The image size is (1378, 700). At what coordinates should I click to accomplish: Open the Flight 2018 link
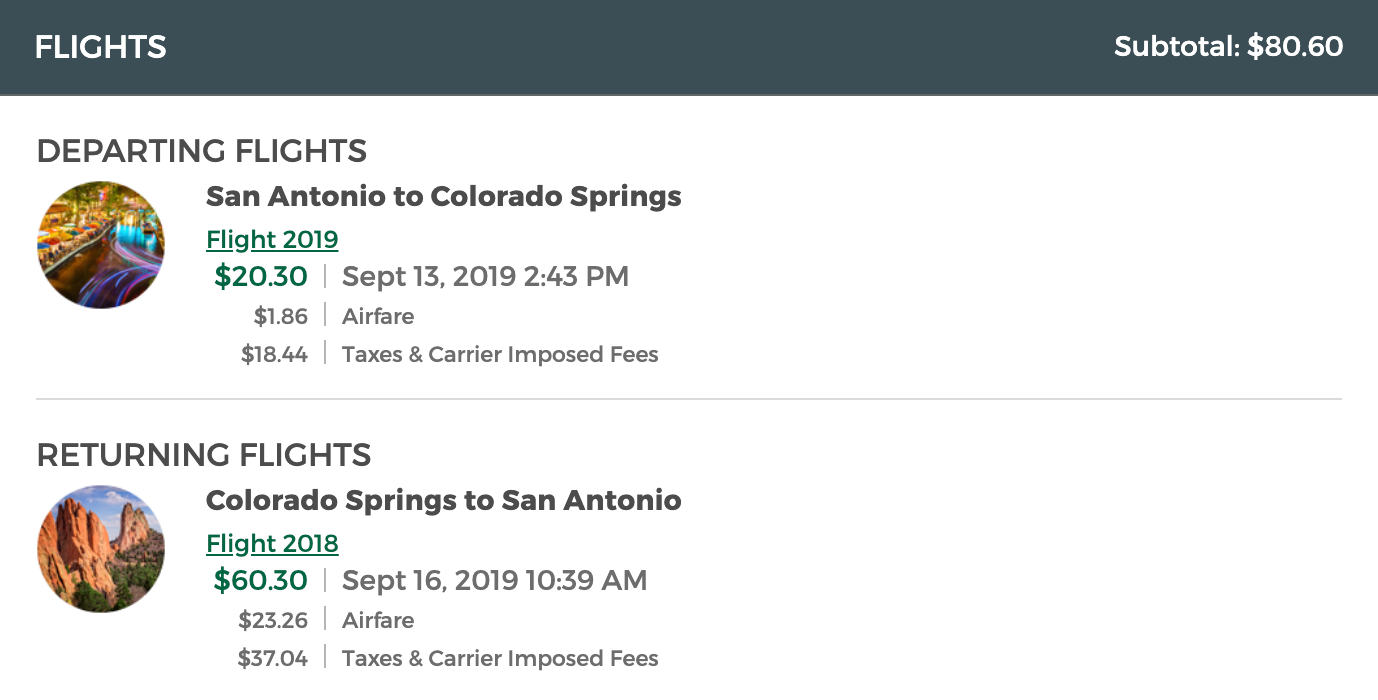click(x=272, y=544)
